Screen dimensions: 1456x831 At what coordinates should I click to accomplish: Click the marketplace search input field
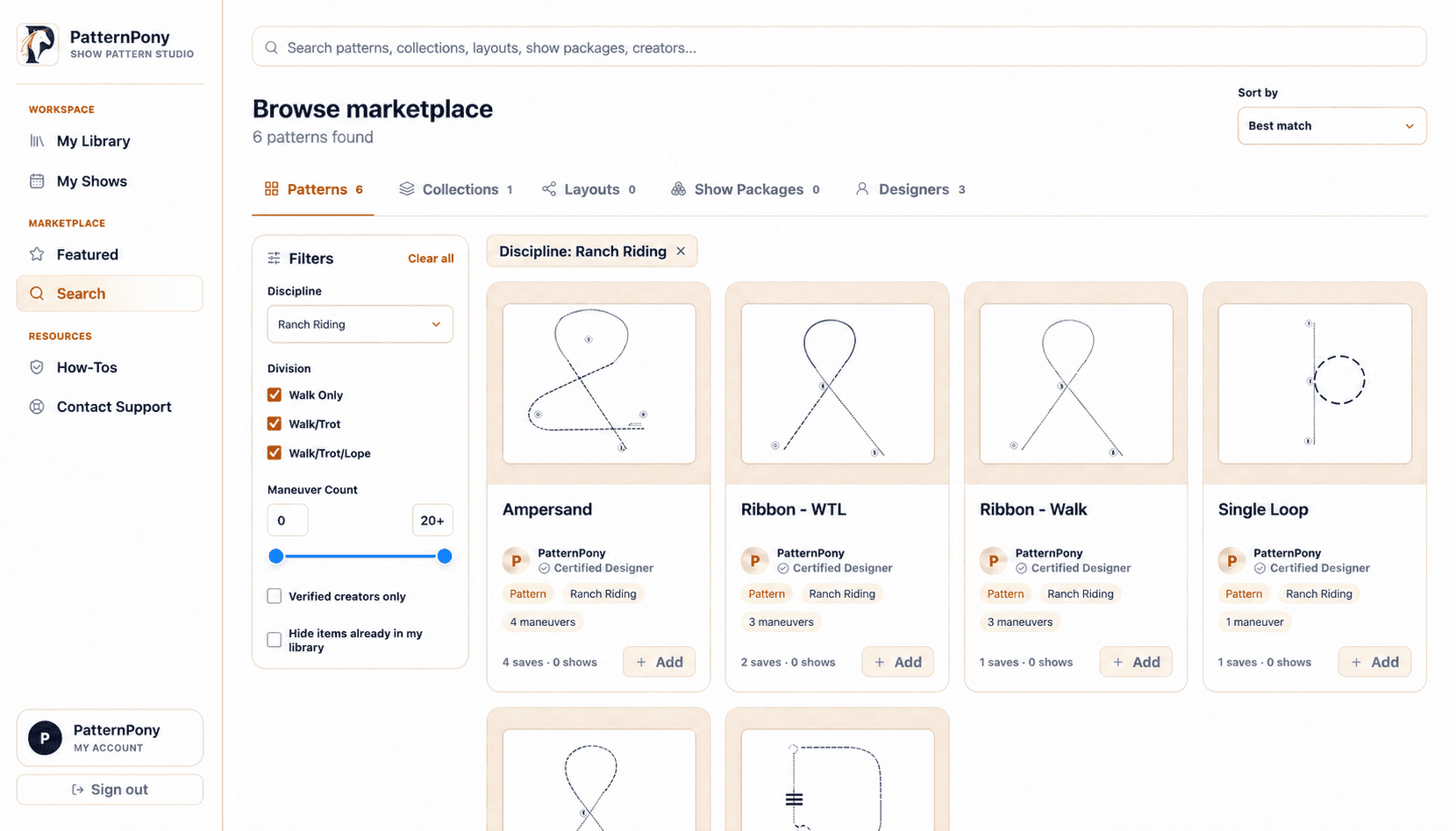click(x=839, y=47)
